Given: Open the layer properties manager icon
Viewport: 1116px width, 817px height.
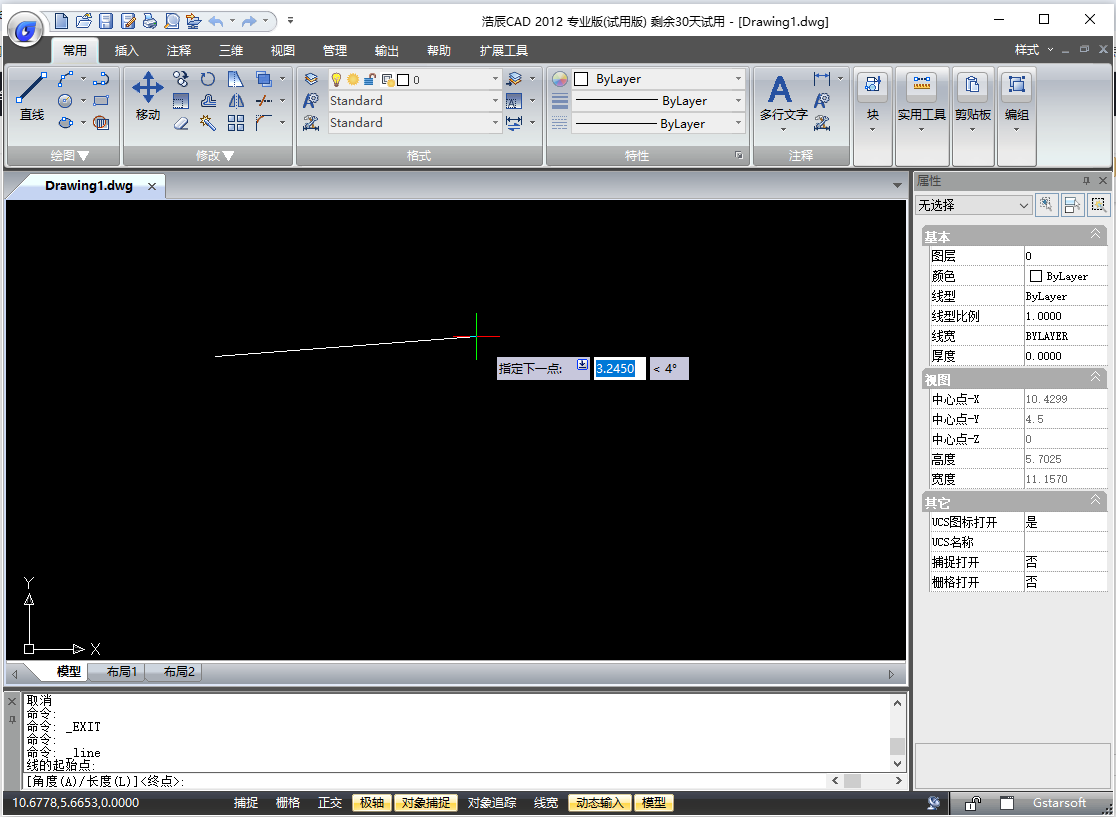Looking at the screenshot, I should pyautogui.click(x=311, y=79).
